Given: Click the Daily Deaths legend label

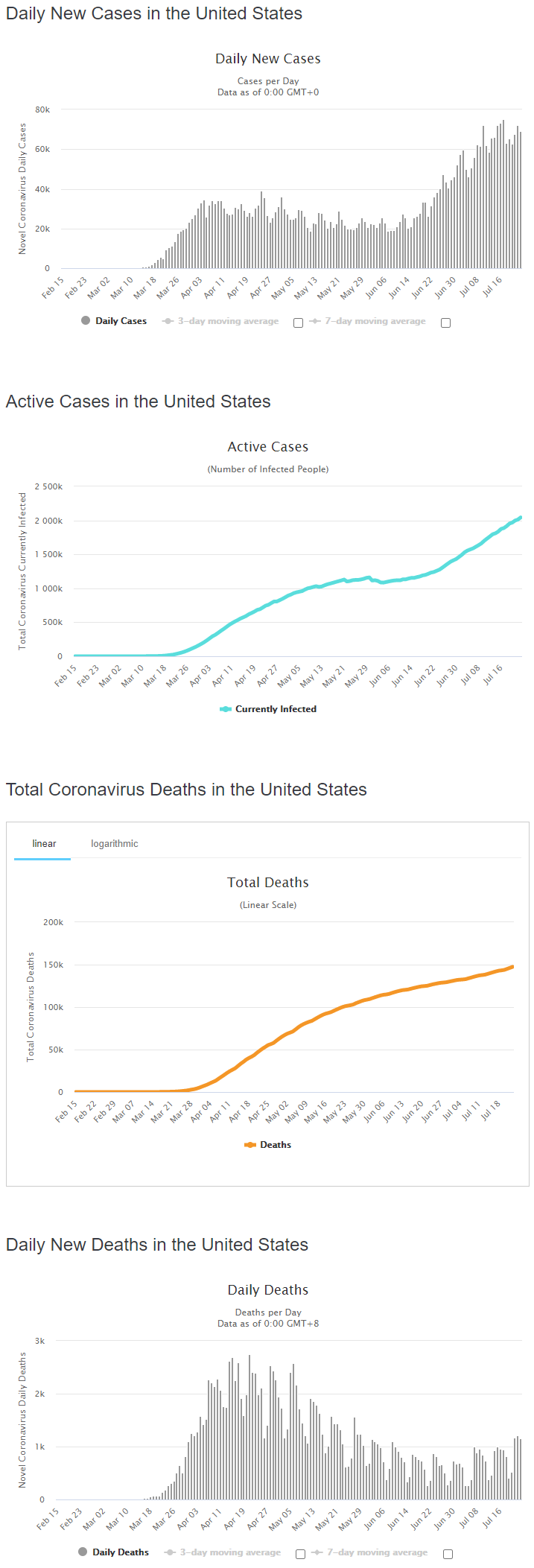Looking at the screenshot, I should pos(121,1552).
